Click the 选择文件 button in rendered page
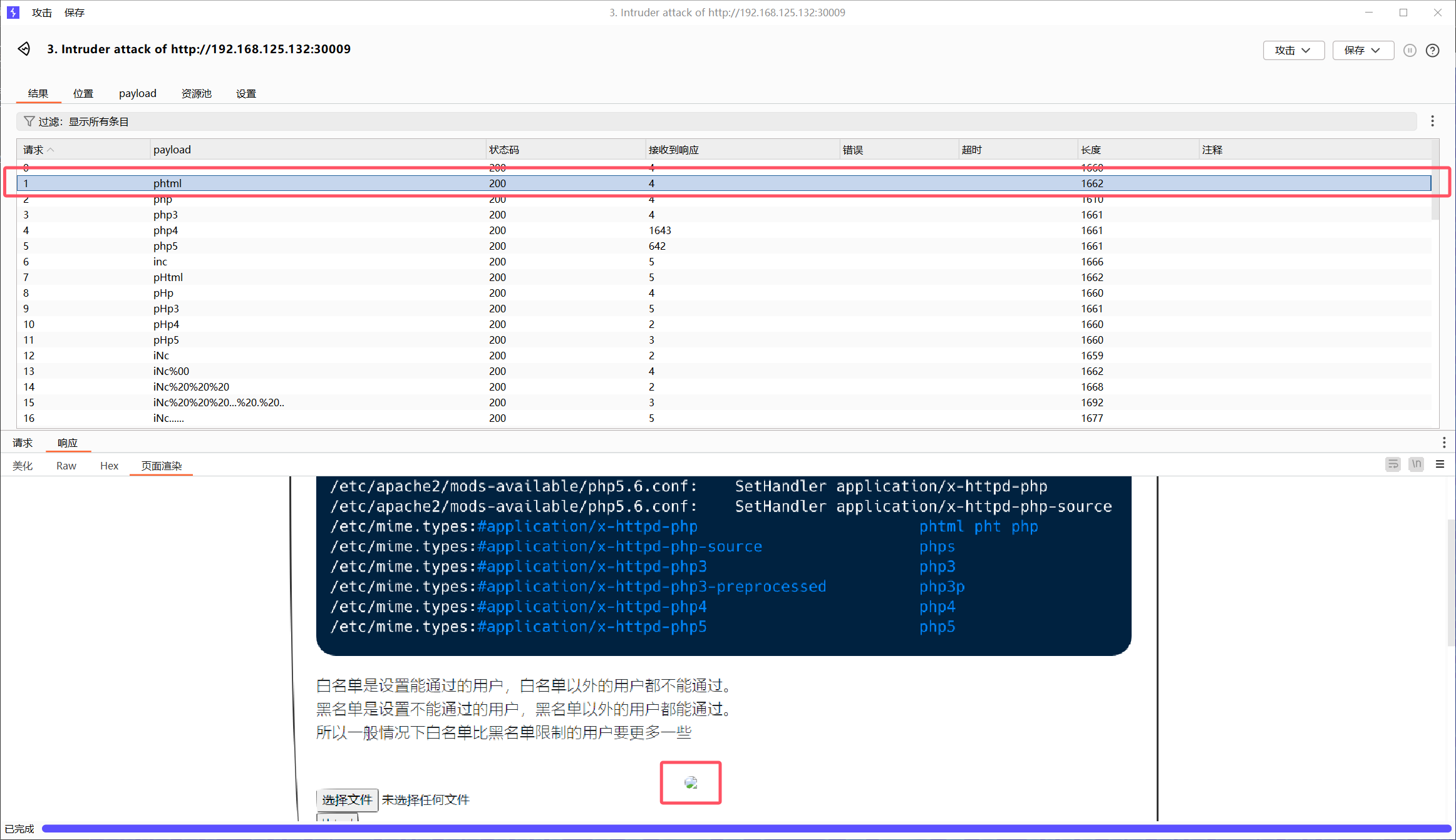The height and width of the screenshot is (840, 1456). (x=347, y=799)
